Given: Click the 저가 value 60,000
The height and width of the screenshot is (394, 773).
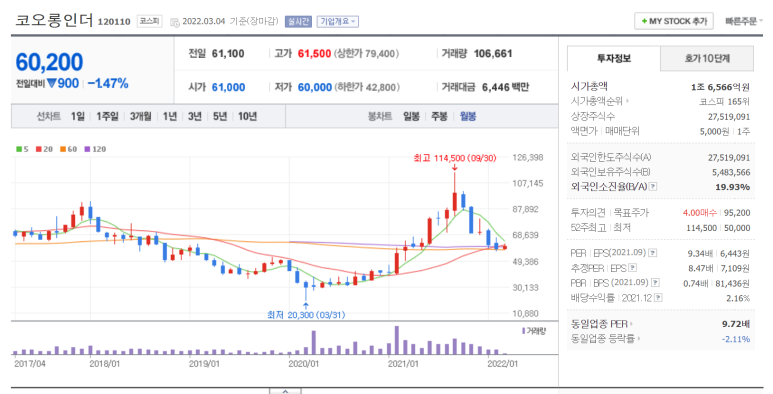Looking at the screenshot, I should pos(315,87).
